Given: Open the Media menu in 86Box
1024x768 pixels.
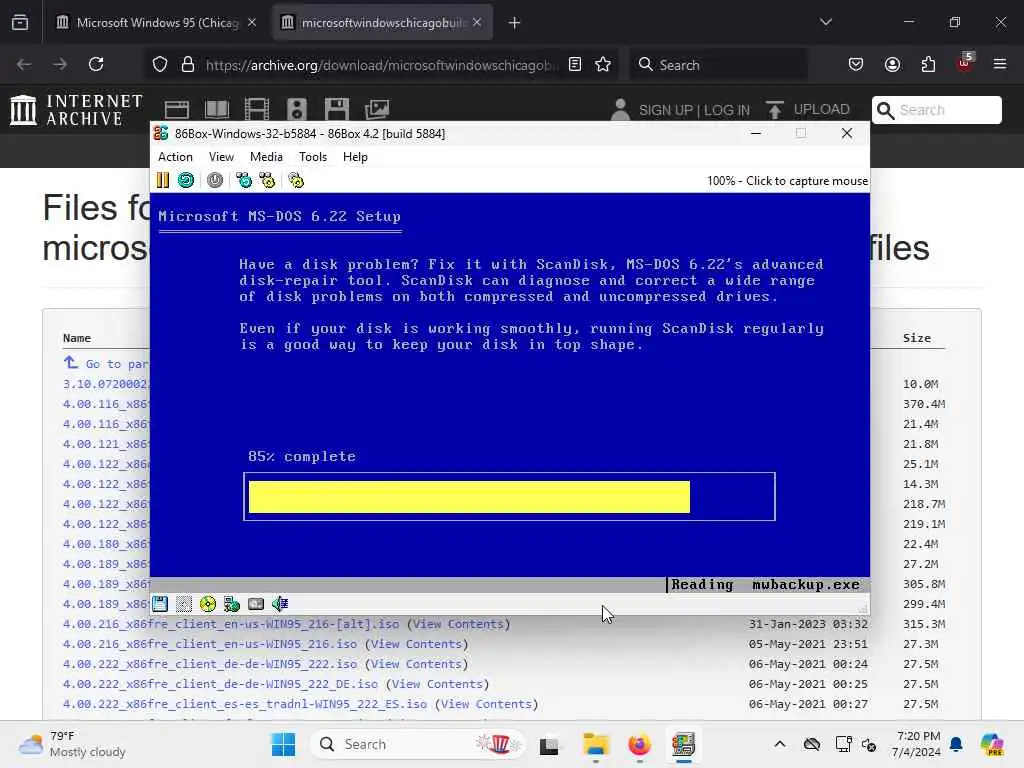Looking at the screenshot, I should [x=266, y=157].
